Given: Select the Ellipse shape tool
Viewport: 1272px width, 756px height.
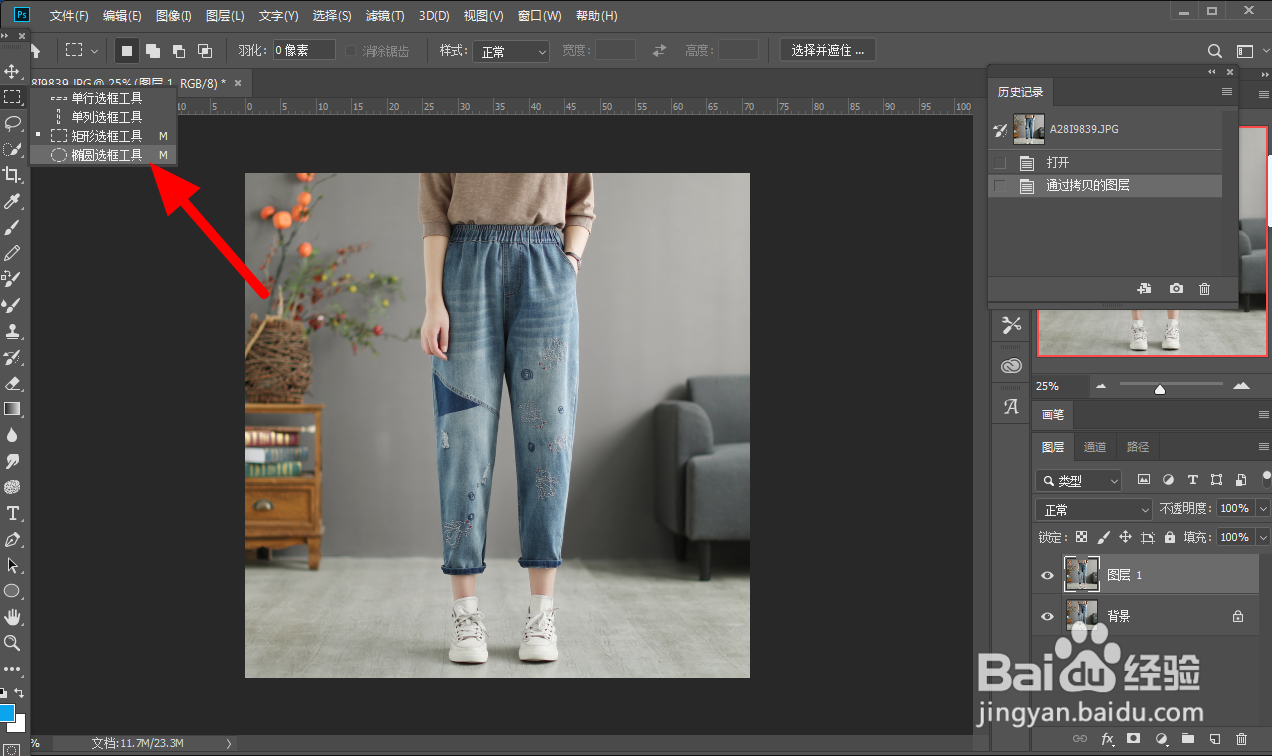Looking at the screenshot, I should (x=12, y=591).
